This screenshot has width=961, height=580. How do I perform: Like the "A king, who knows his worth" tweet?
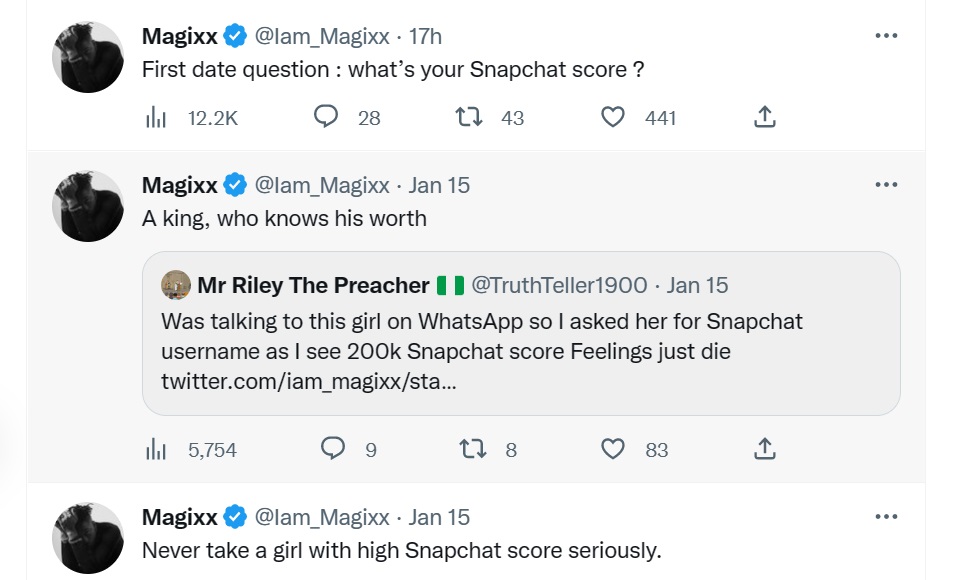coord(613,450)
